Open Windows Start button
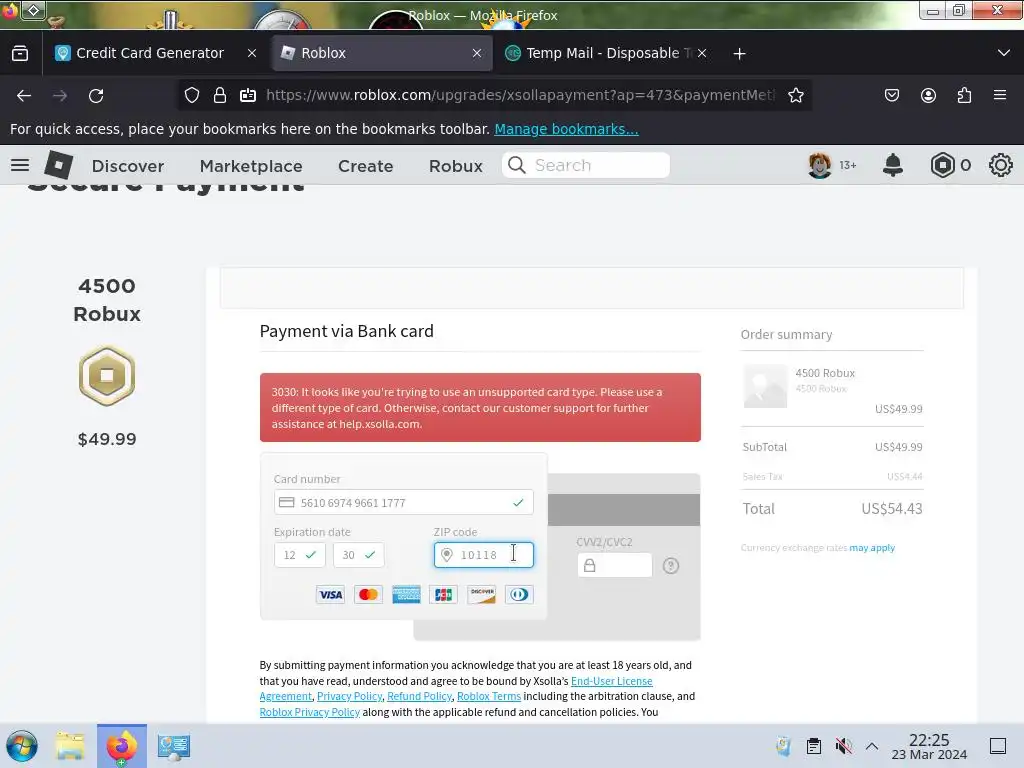The image size is (1024, 768). click(22, 746)
